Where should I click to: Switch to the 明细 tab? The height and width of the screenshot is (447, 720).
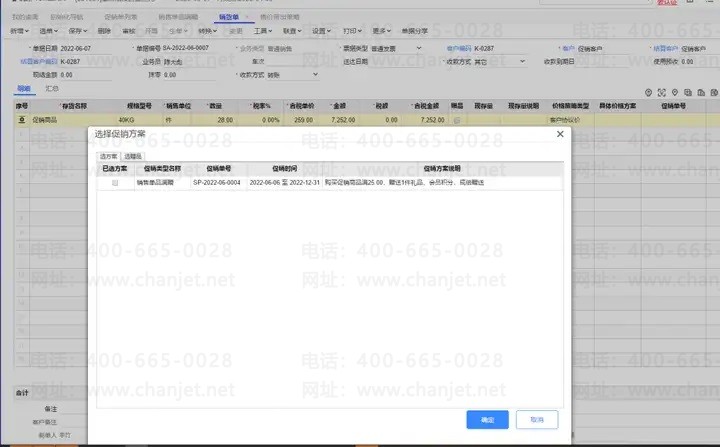(x=24, y=89)
